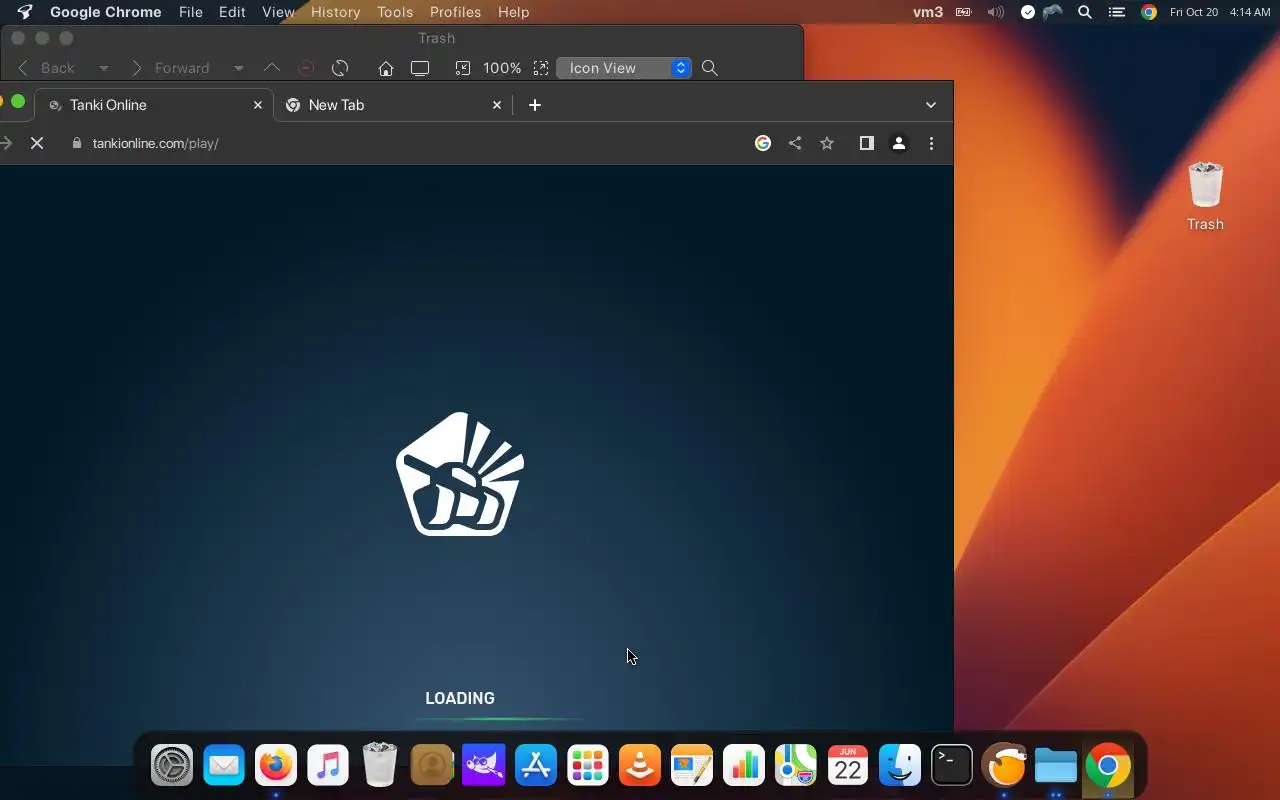The width and height of the screenshot is (1280, 800).
Task: Expand Chrome tab search chevron
Action: (931, 105)
